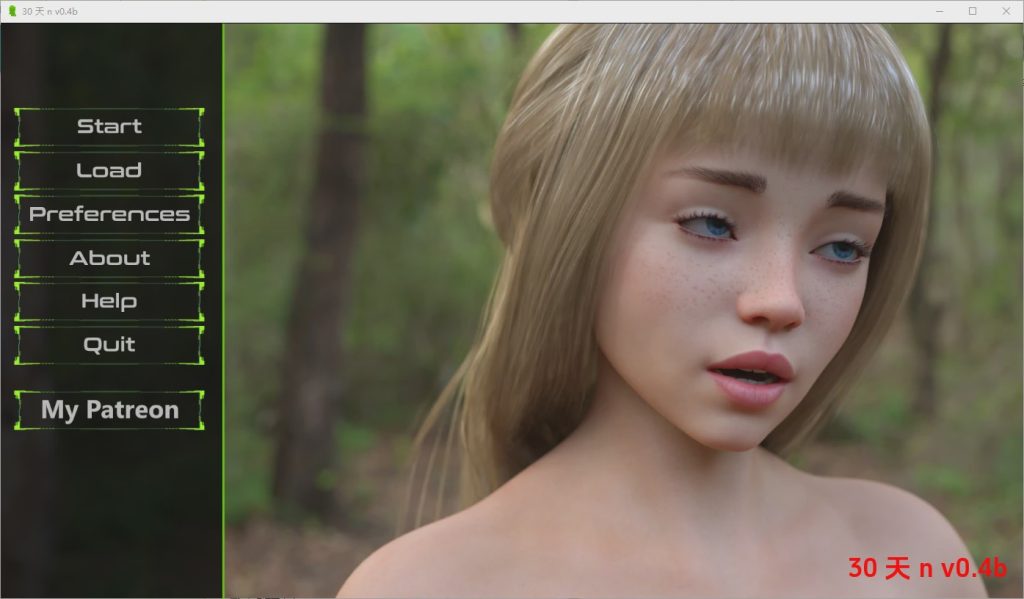
Task: Open the Help screen
Action: click(x=109, y=301)
